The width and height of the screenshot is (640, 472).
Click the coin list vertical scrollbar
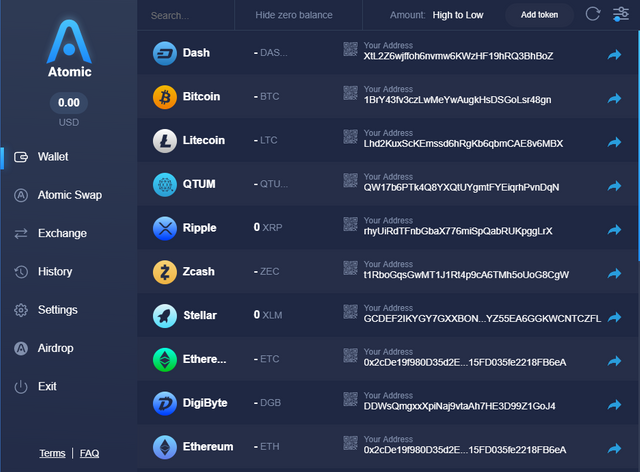(x=638, y=146)
